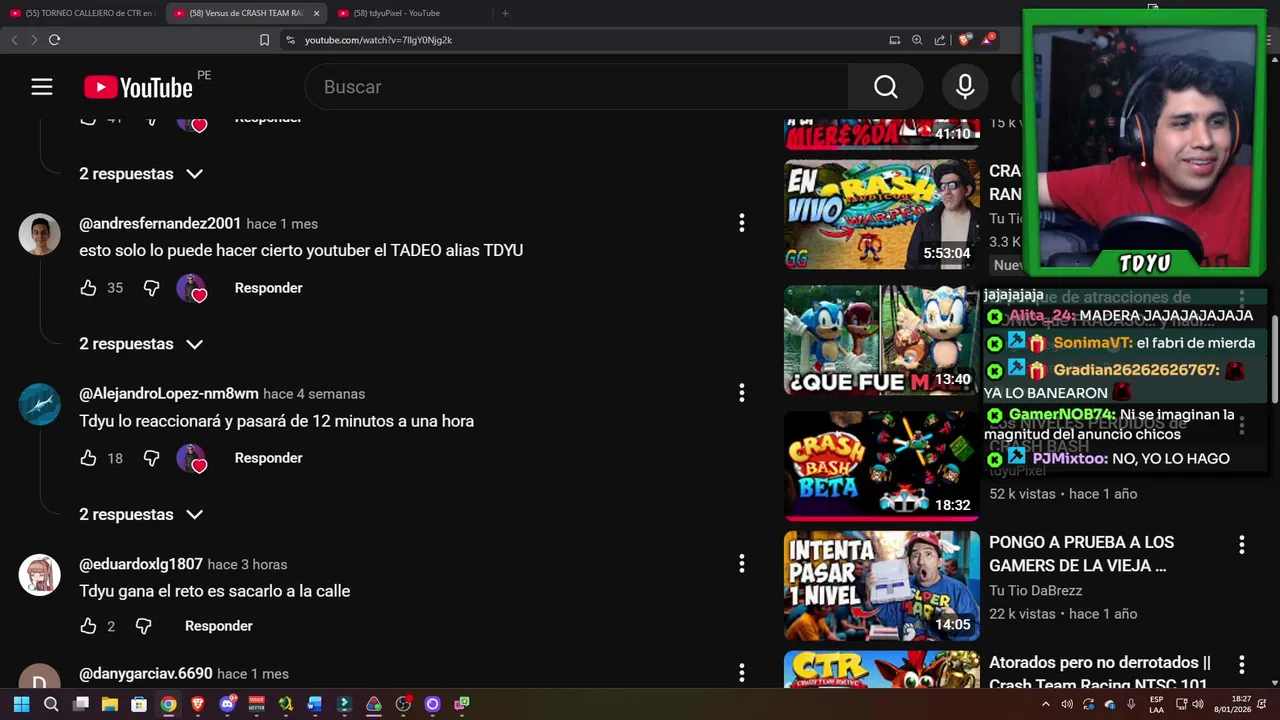The image size is (1280, 720).
Task: Like the comment by @eduardoxlg1807
Action: coord(88,626)
